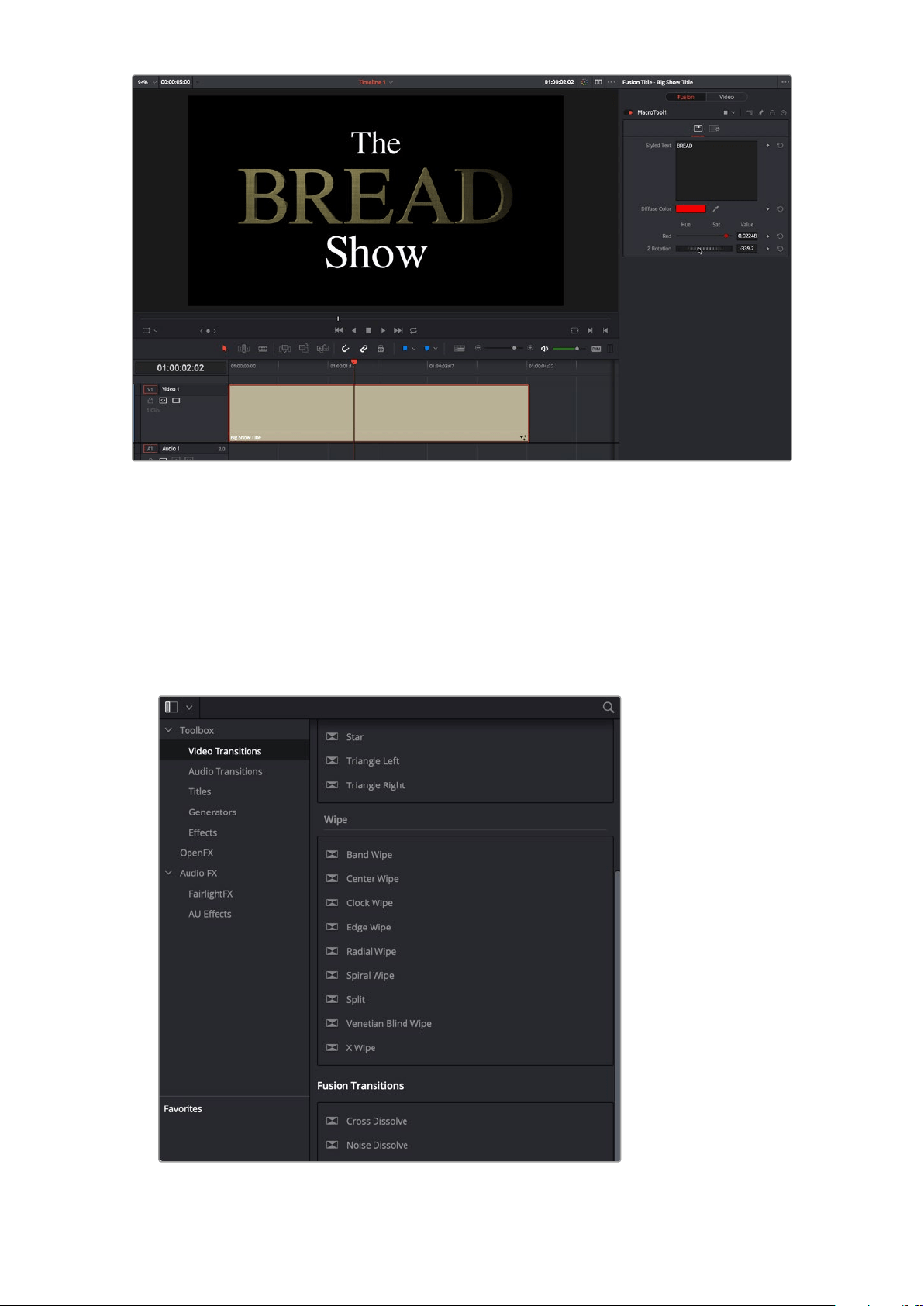This screenshot has height=1306, width=924.
Task: Select the Trim Edit tool
Action: coord(243,349)
